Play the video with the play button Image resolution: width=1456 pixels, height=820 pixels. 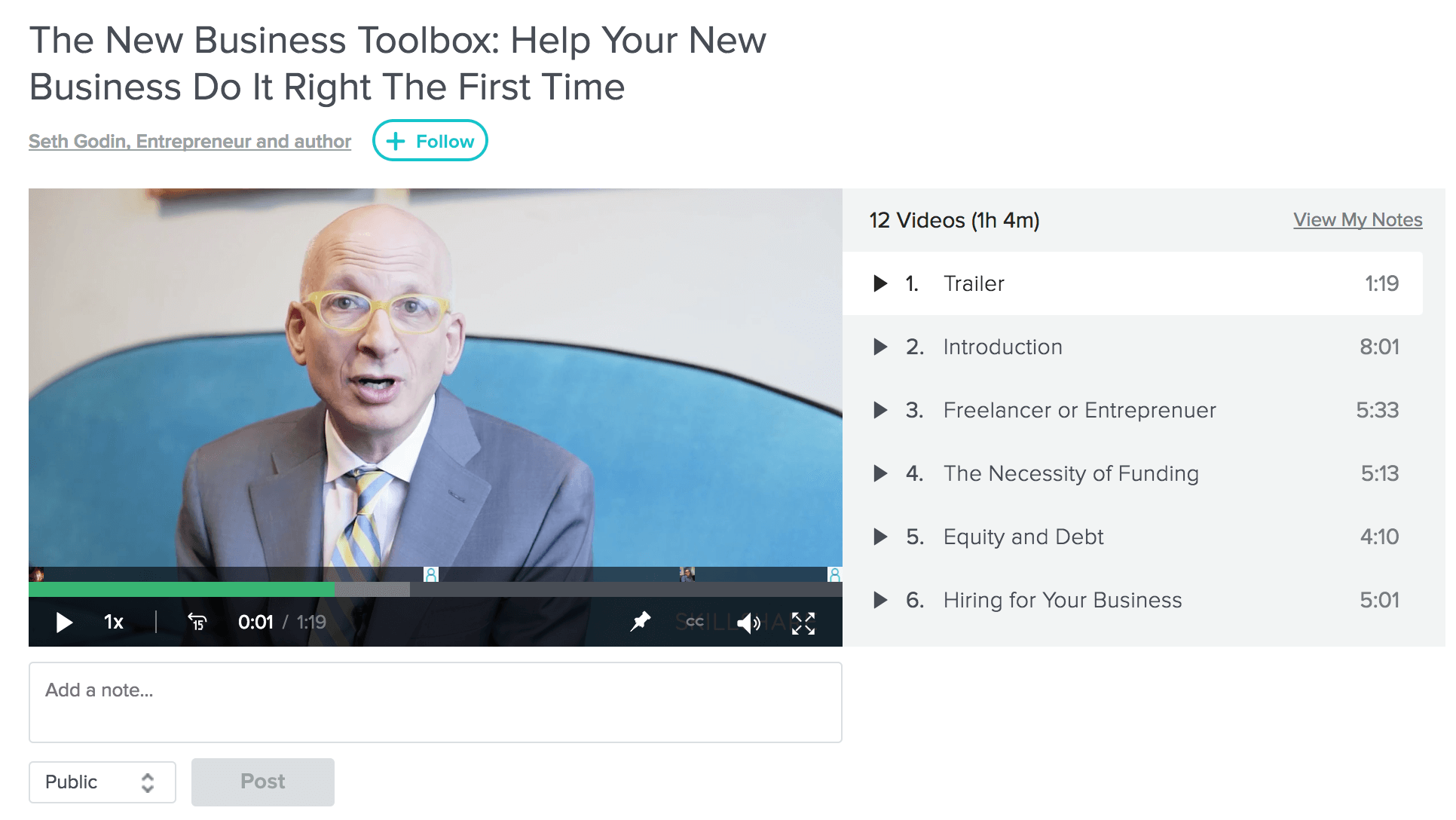(64, 623)
